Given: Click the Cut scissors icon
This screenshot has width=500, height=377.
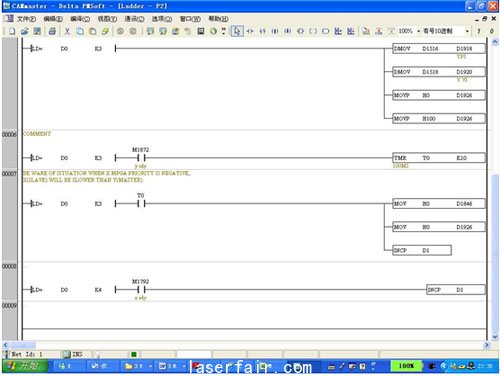Looking at the screenshot, I should (x=67, y=31).
